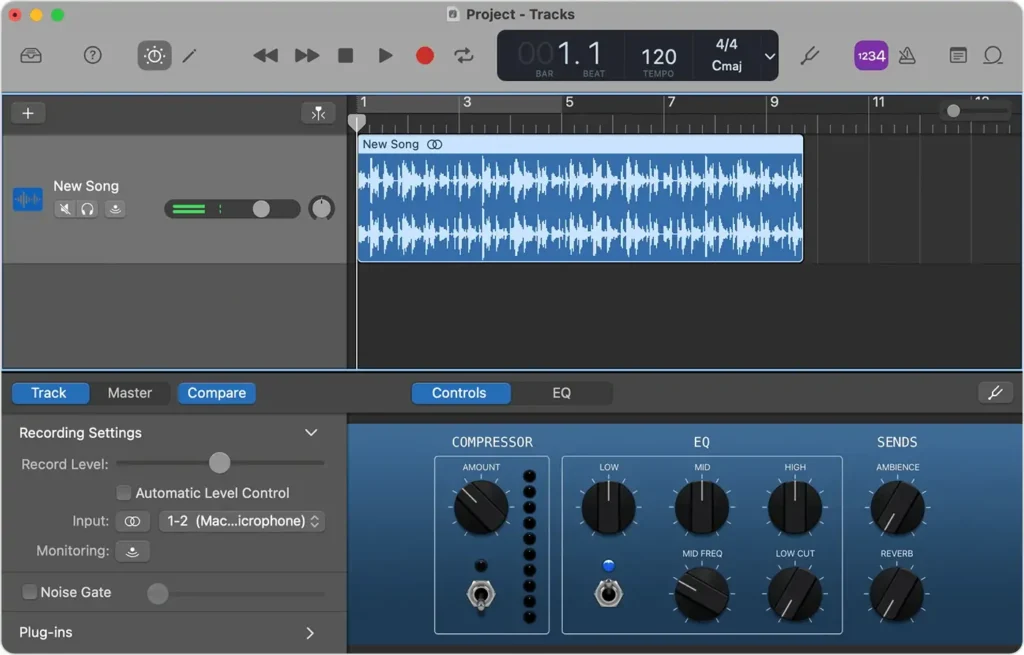Click the Compare button

(x=216, y=393)
